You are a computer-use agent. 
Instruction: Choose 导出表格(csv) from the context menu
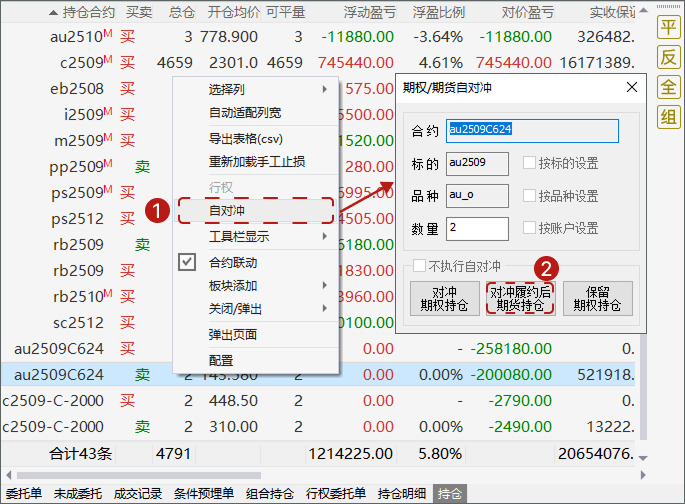(256, 138)
